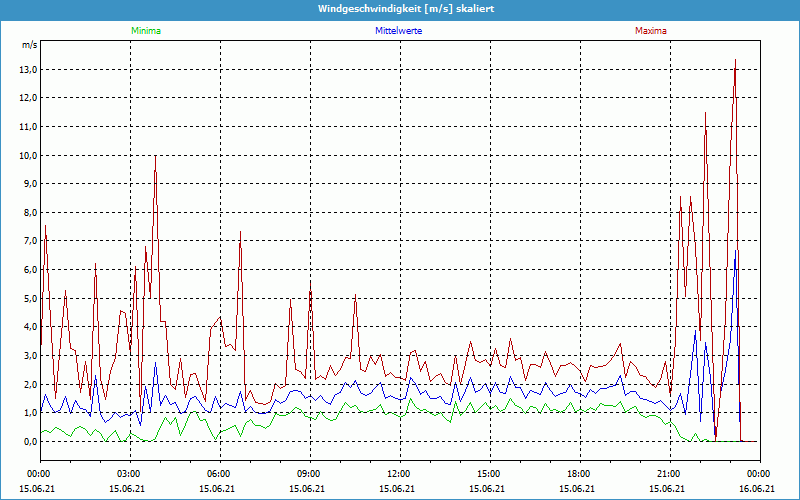Click the '21:00' time axis label
800x500 pixels.
pyautogui.click(x=670, y=474)
